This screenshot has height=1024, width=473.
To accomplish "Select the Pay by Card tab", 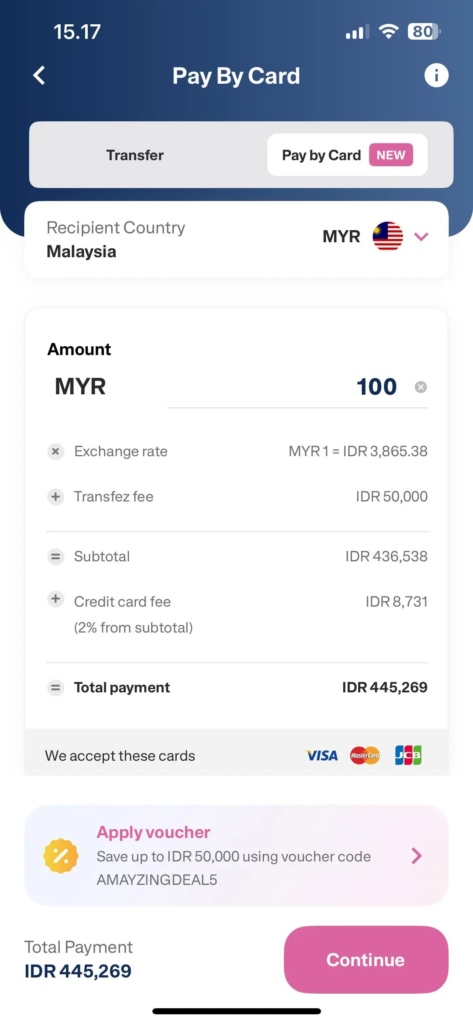I will coord(347,155).
